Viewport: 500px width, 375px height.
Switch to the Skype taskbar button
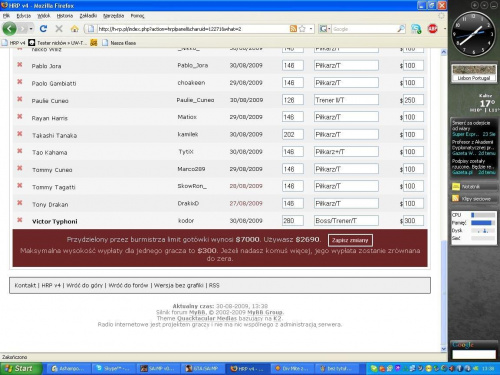[114, 368]
